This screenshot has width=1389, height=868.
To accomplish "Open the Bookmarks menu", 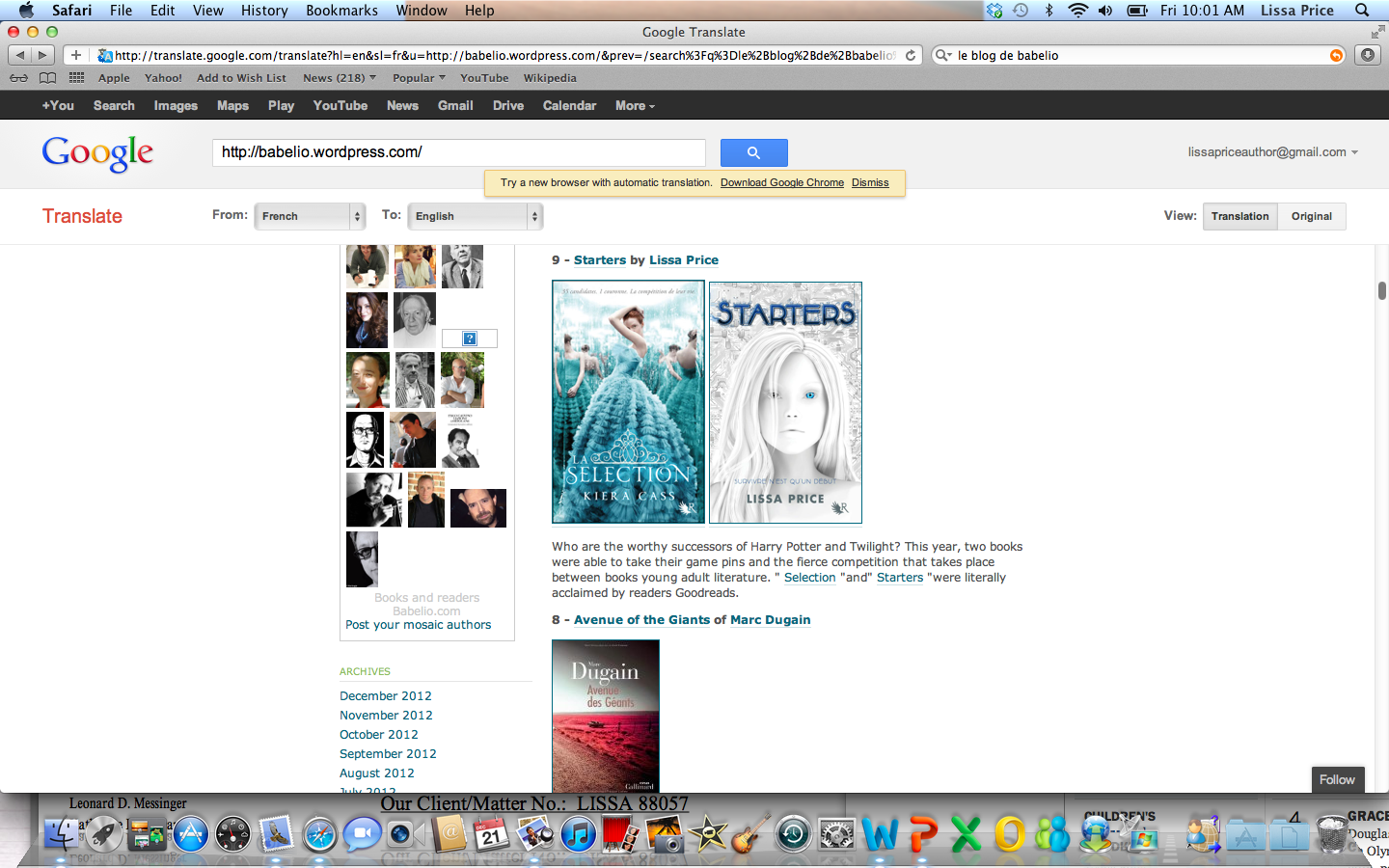I will point(342,11).
